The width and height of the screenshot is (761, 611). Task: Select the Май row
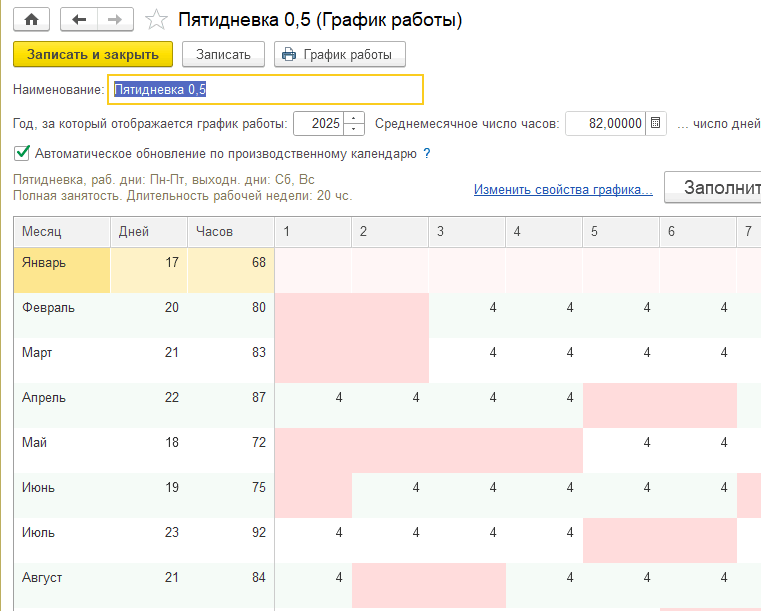387,450
